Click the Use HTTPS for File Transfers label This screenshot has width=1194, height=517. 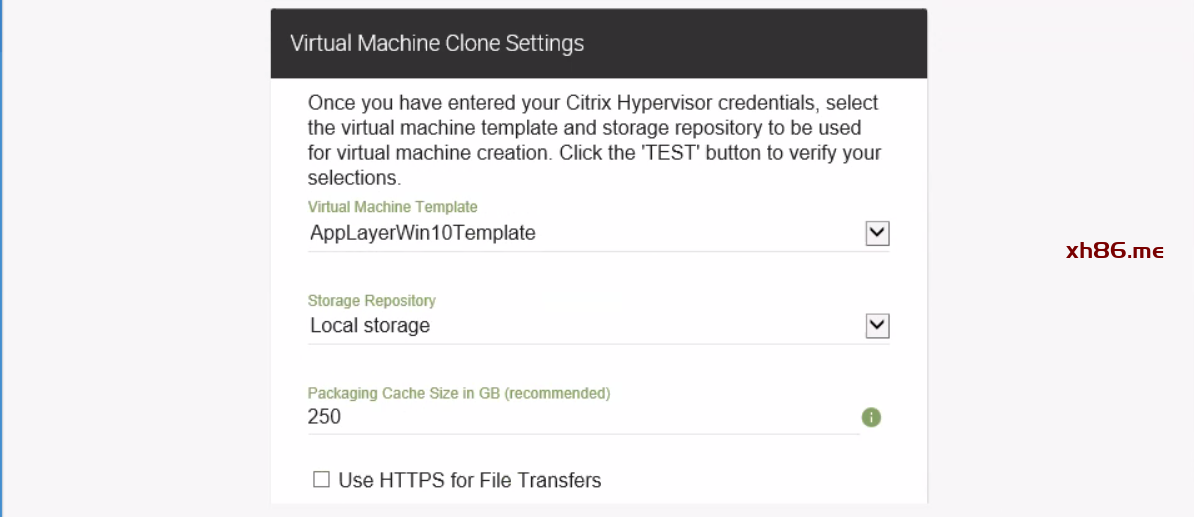[x=470, y=480]
